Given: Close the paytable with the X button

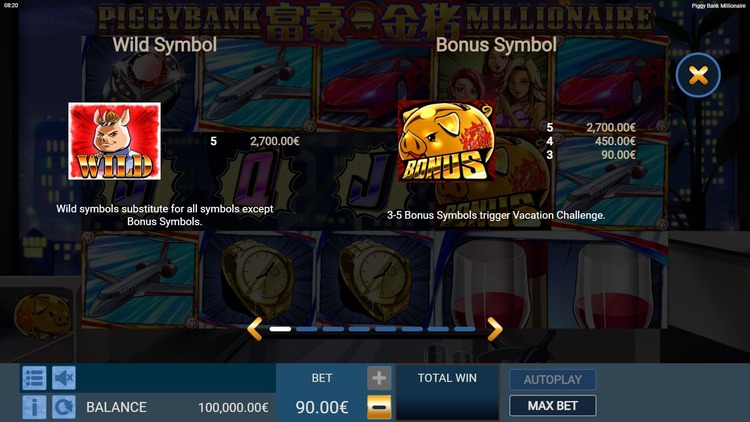Looking at the screenshot, I should coord(698,75).
